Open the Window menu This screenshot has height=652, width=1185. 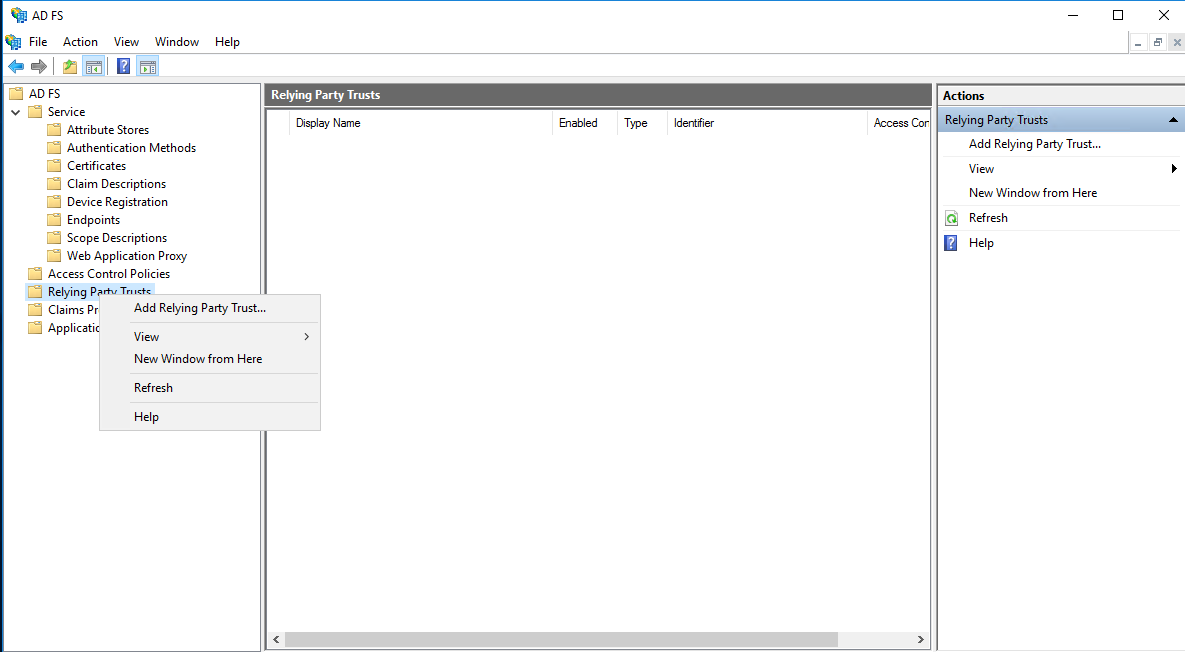177,42
